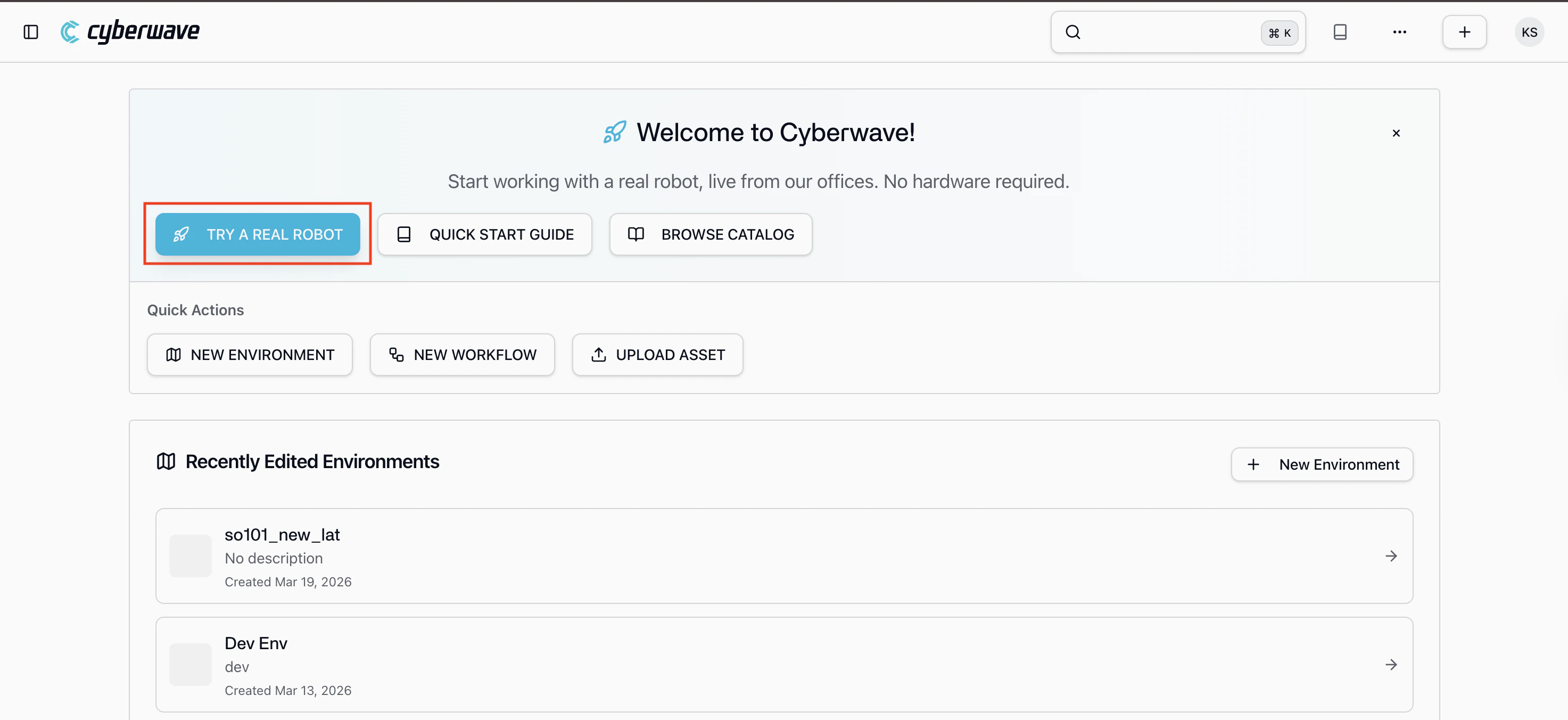The height and width of the screenshot is (720, 1568).
Task: Click arrow on Dev Env row
Action: (1391, 665)
